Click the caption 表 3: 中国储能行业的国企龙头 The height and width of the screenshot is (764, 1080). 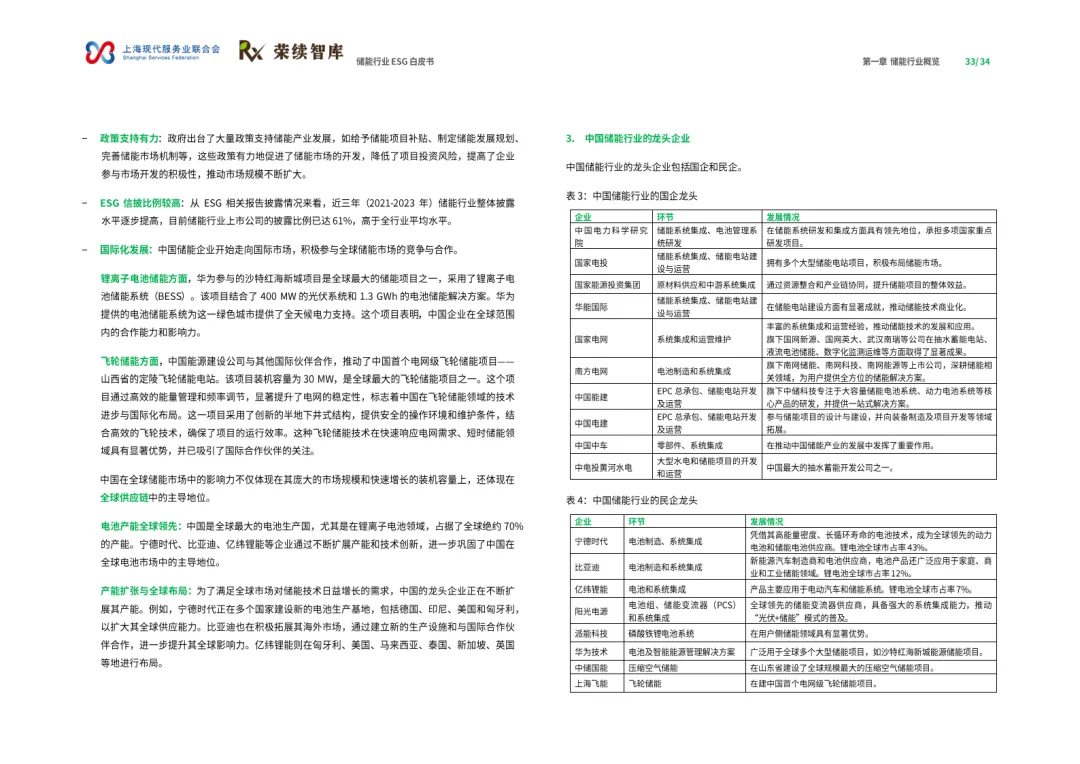pos(632,196)
